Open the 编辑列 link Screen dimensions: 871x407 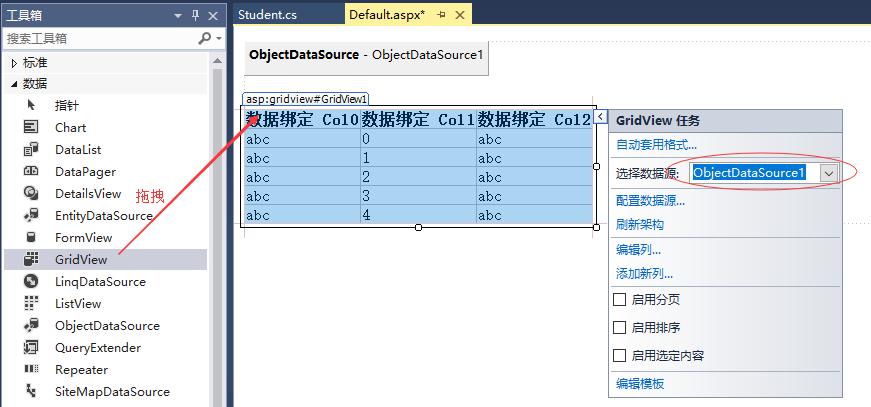638,250
